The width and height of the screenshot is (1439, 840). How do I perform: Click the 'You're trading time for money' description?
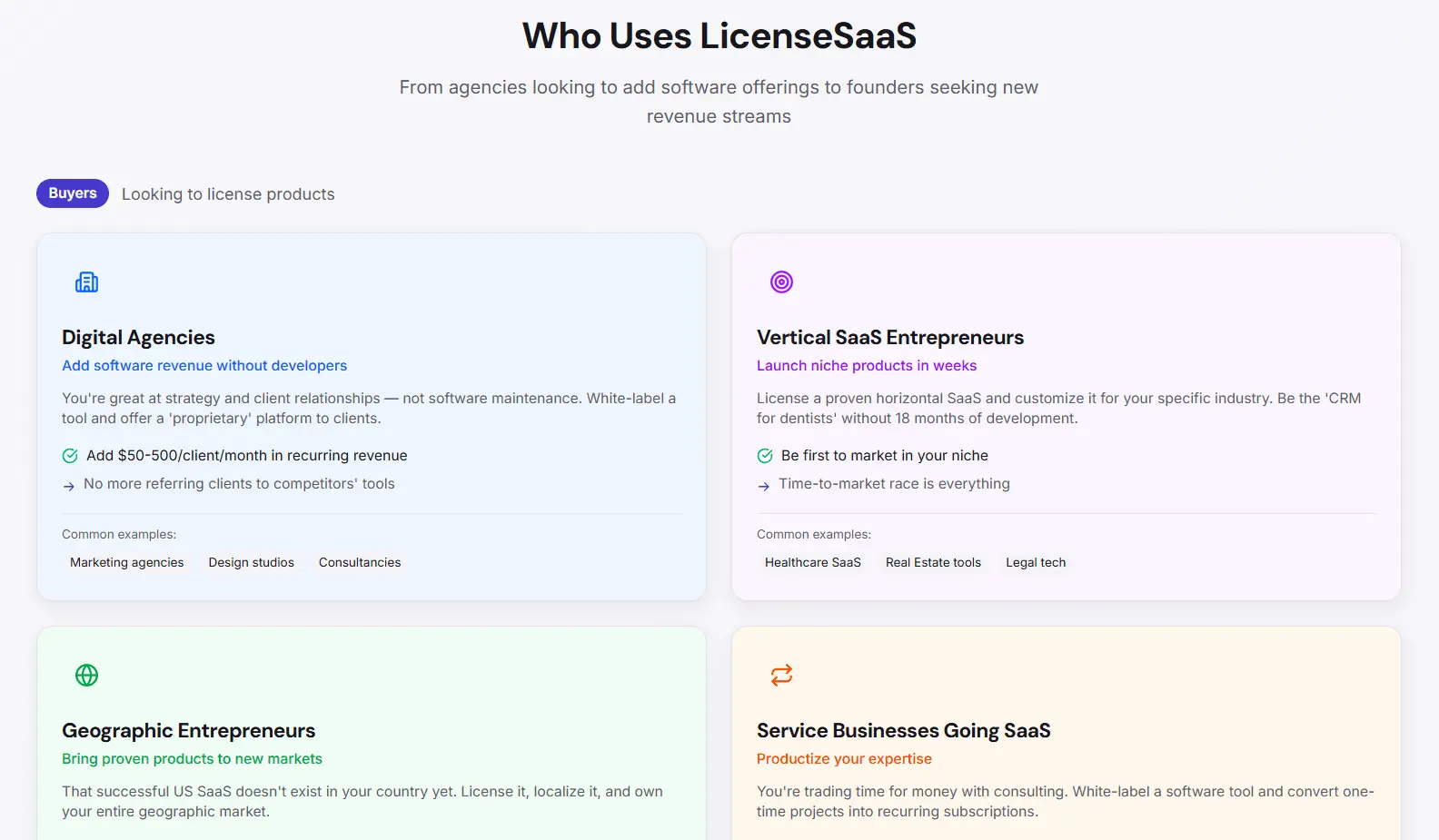pyautogui.click(x=1066, y=802)
